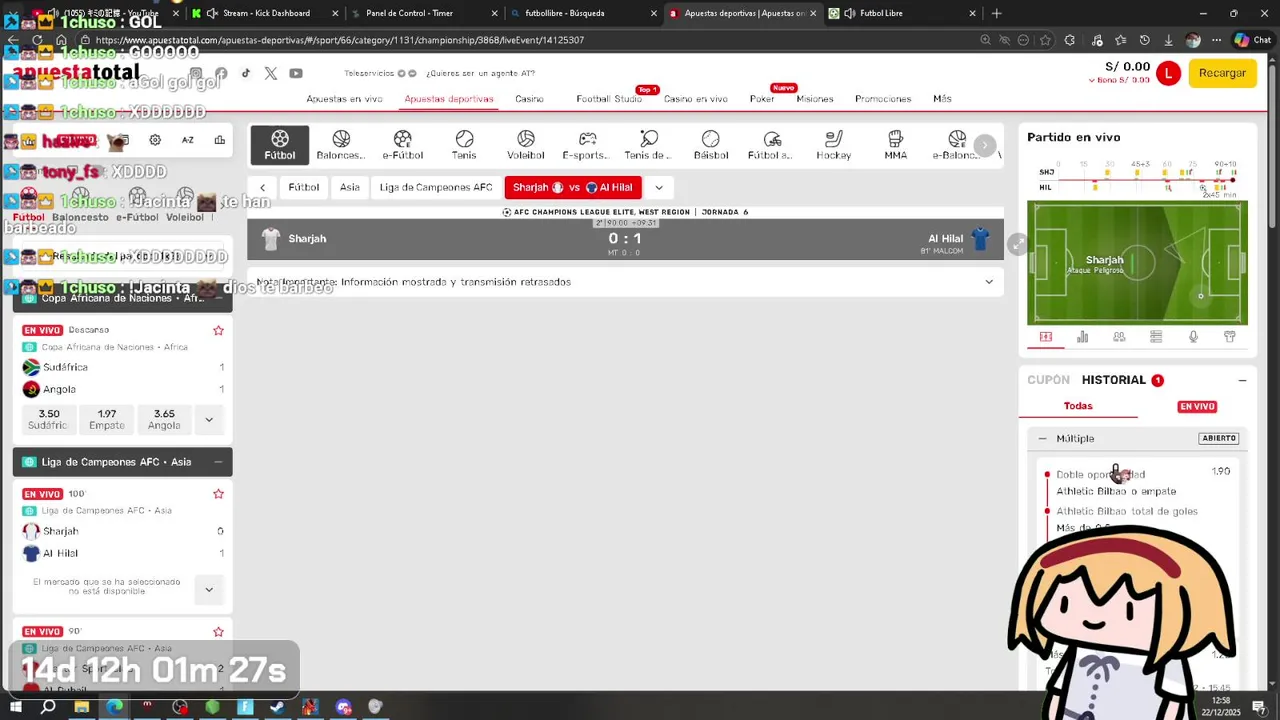Open the commentary microphone icon in match widget
Viewport: 1280px width, 720px height.
tap(1193, 337)
